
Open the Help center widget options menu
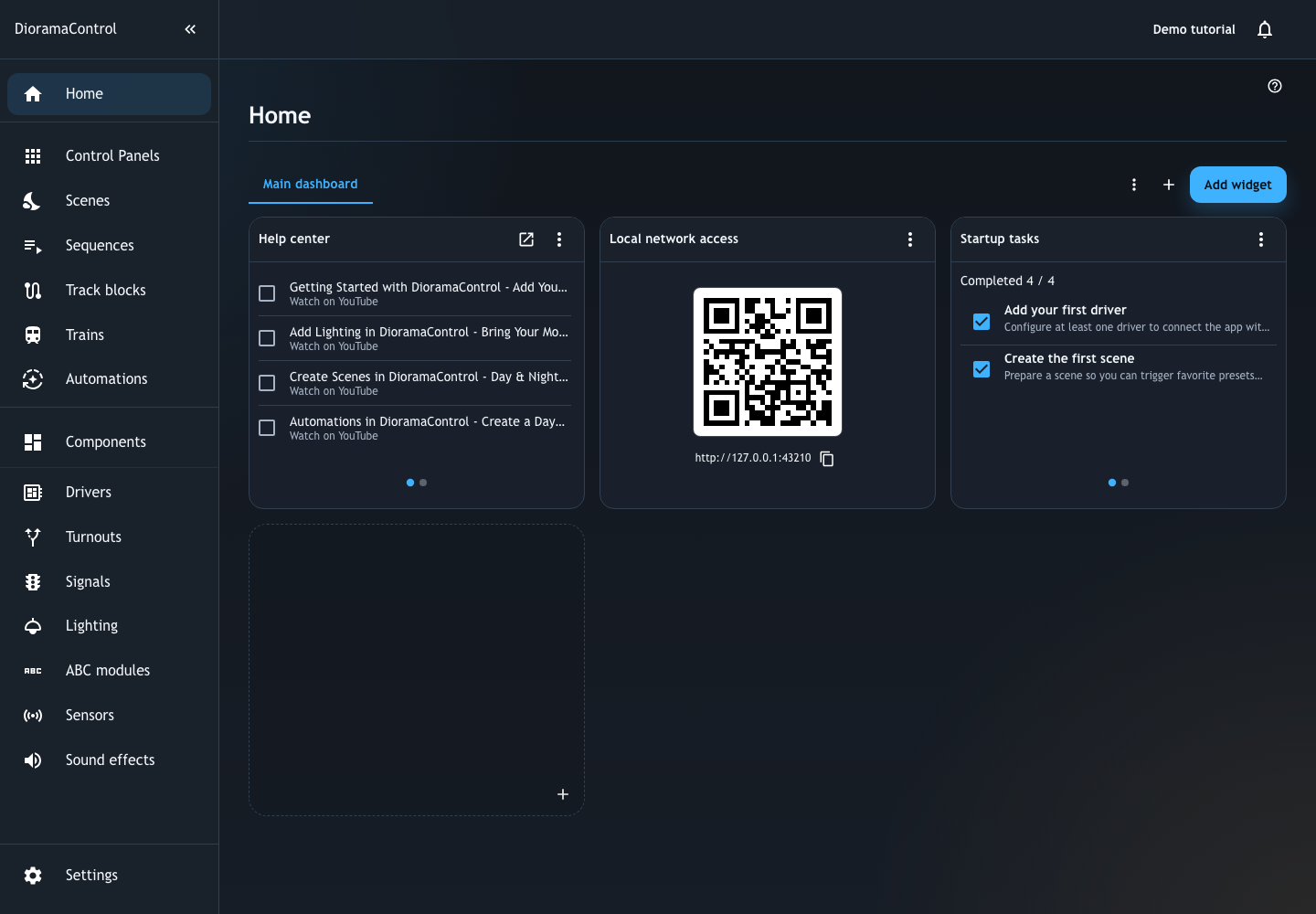[559, 239]
